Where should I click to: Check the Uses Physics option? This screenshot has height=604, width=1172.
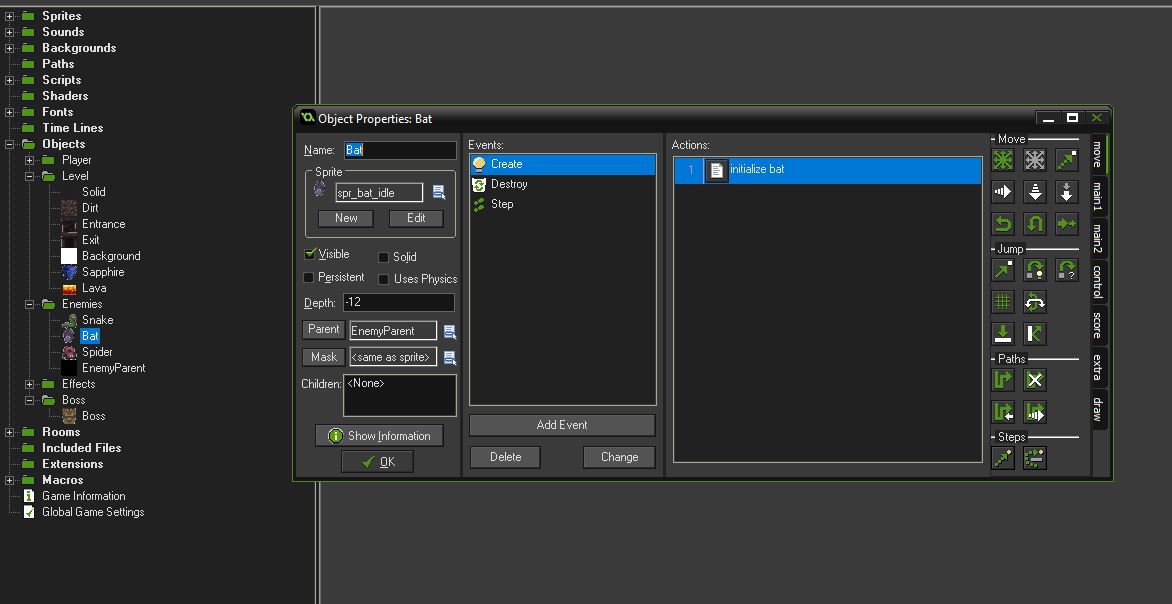click(x=385, y=279)
